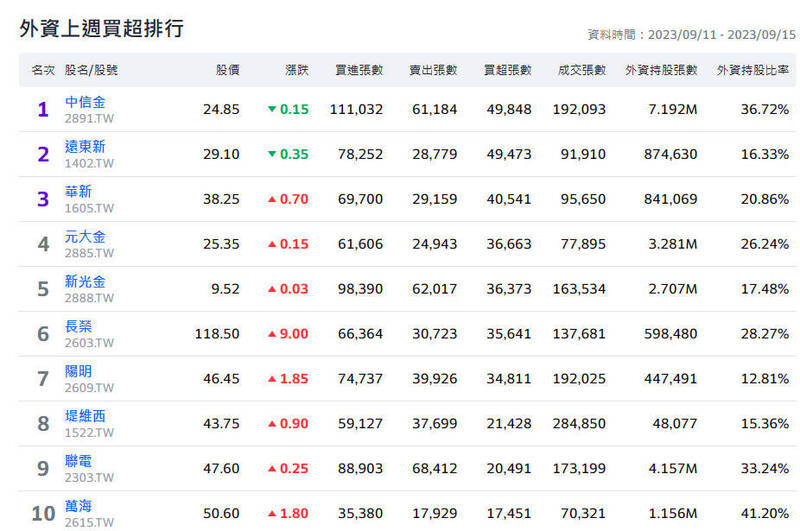This screenshot has height=531, width=800.
Task: Select the stock code 2891.TW
Action: click(89, 118)
